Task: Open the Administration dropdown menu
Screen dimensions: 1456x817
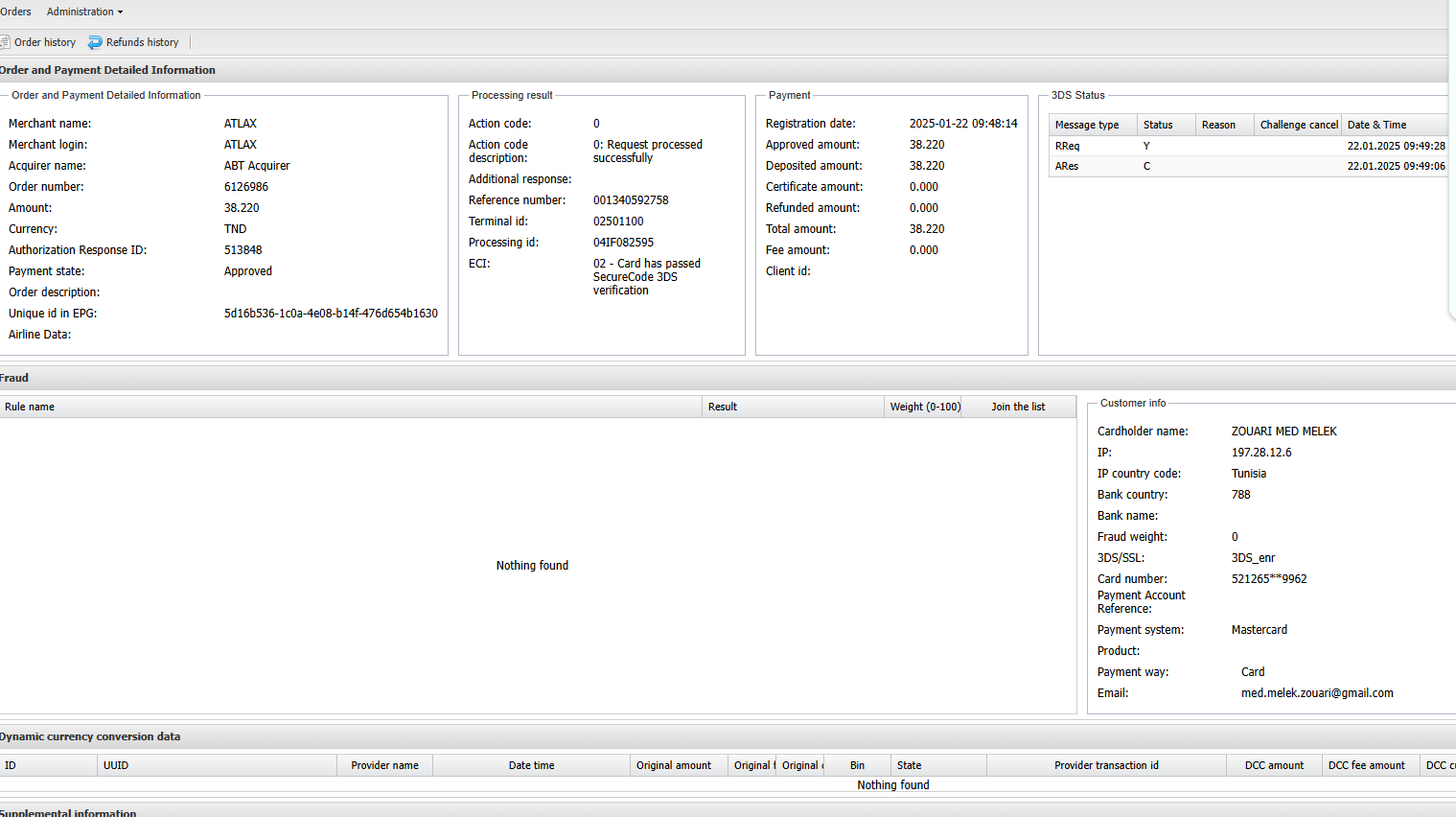Action: [x=84, y=12]
